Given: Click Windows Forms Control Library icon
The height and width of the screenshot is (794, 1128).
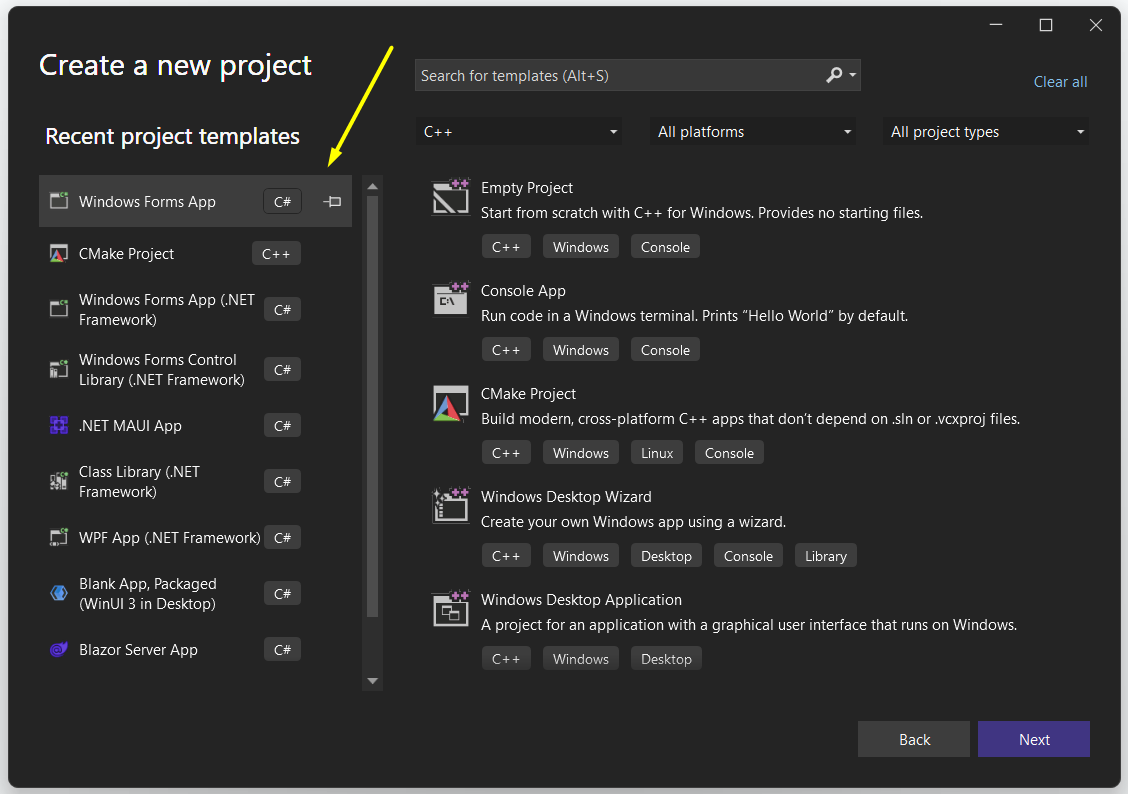Looking at the screenshot, I should (x=58, y=370).
